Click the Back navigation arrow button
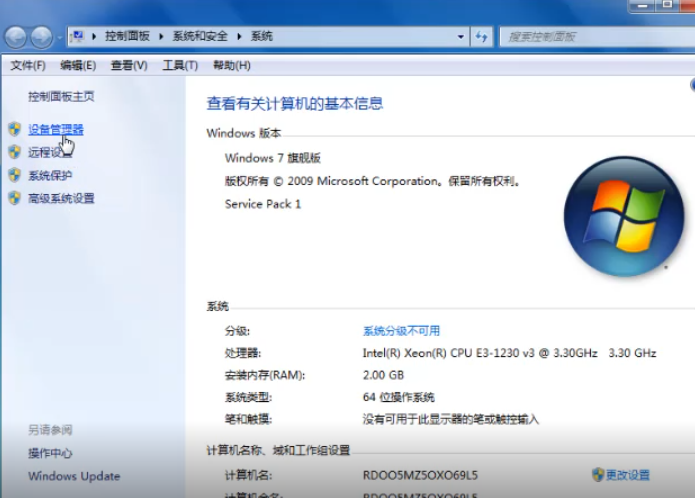This screenshot has height=498, width=695. click(16, 37)
